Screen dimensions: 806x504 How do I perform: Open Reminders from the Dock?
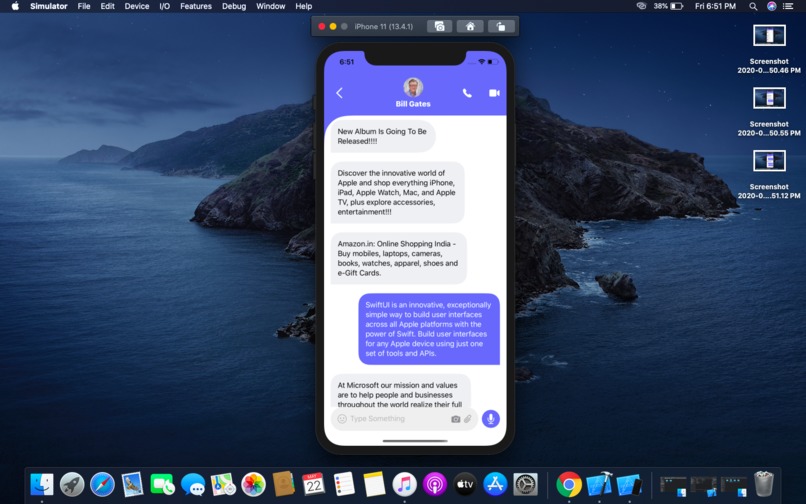[x=344, y=484]
